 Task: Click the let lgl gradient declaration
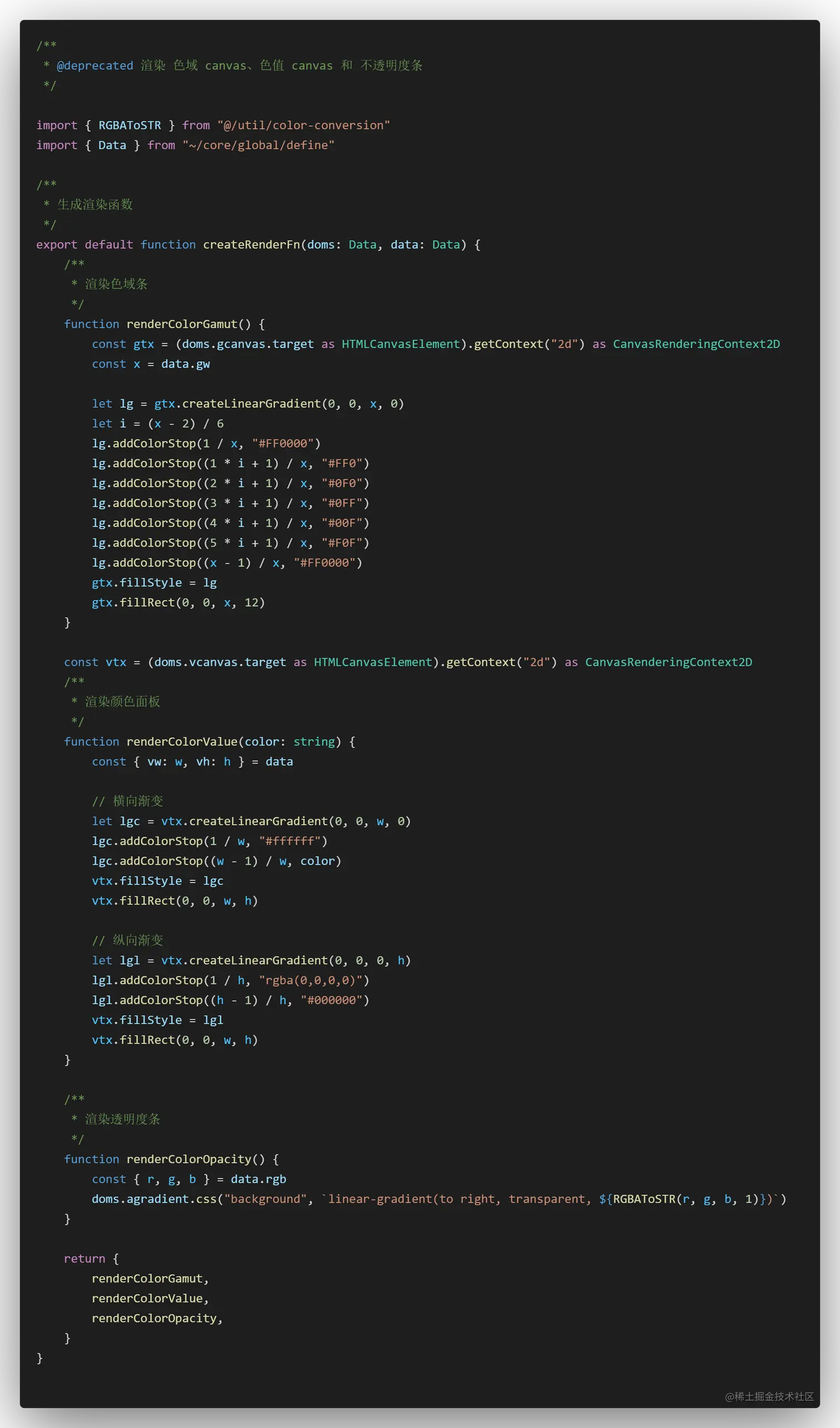click(x=251, y=961)
